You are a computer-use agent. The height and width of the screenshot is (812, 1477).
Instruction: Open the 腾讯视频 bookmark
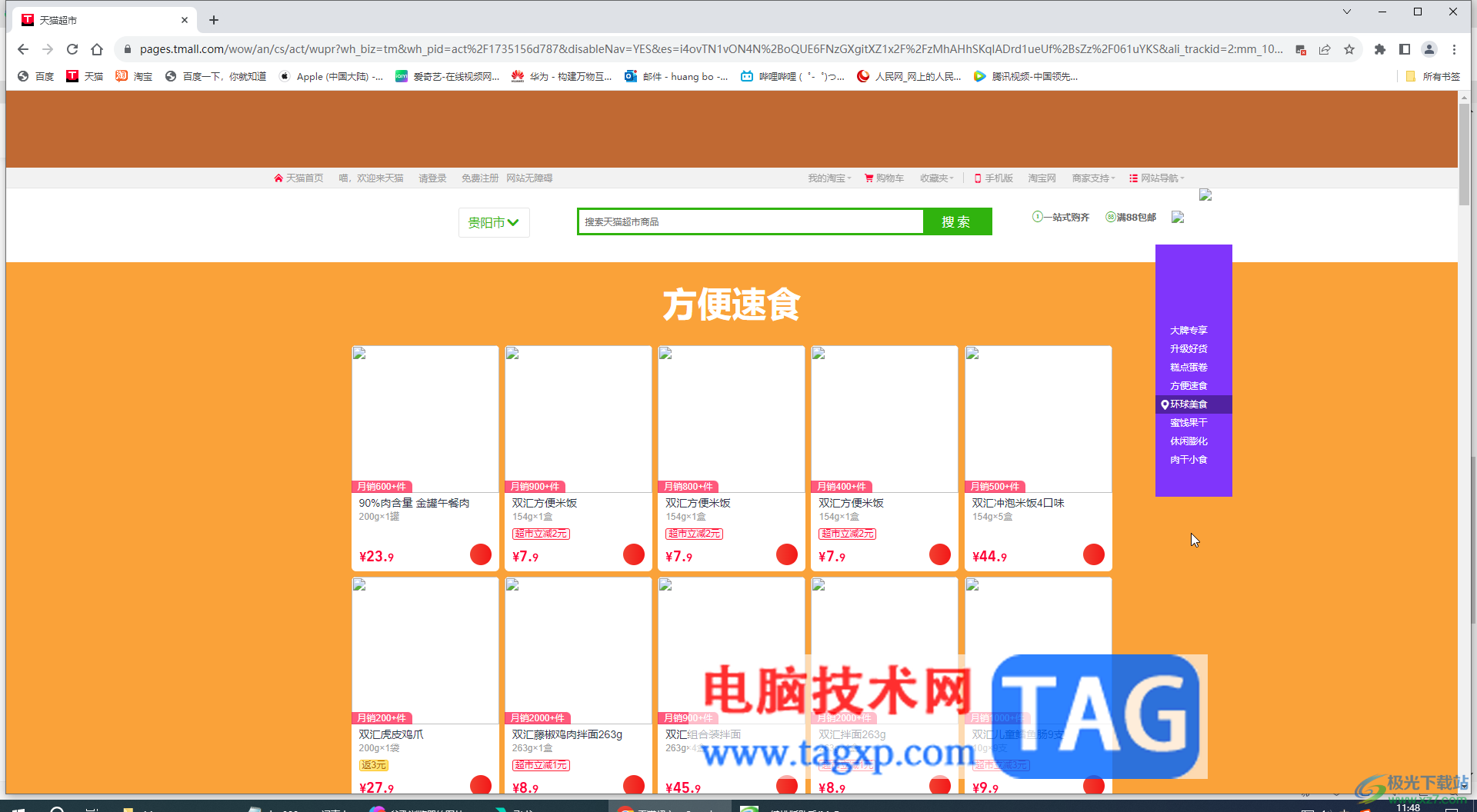coord(1026,76)
